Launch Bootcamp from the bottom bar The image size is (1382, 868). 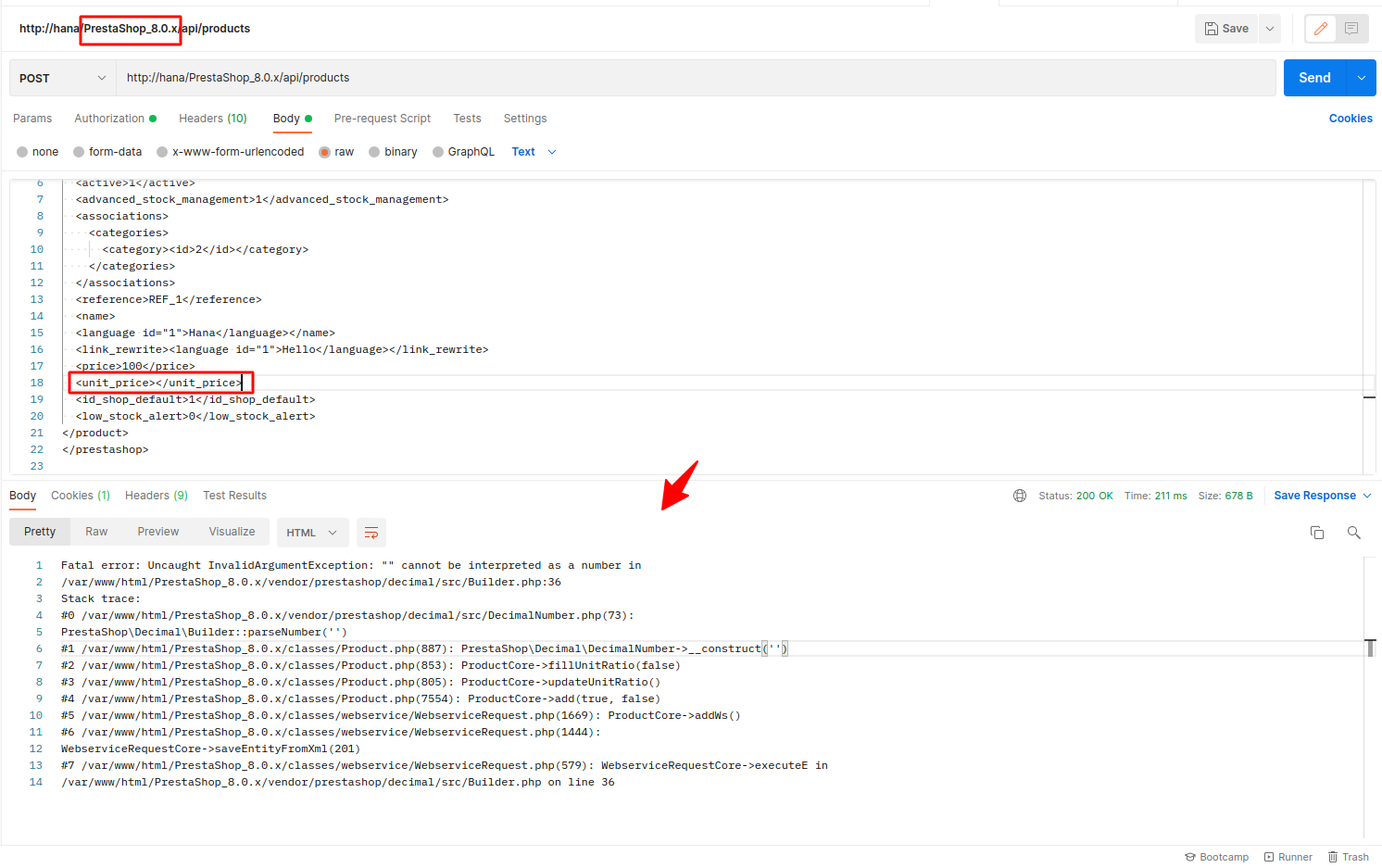point(1216,857)
